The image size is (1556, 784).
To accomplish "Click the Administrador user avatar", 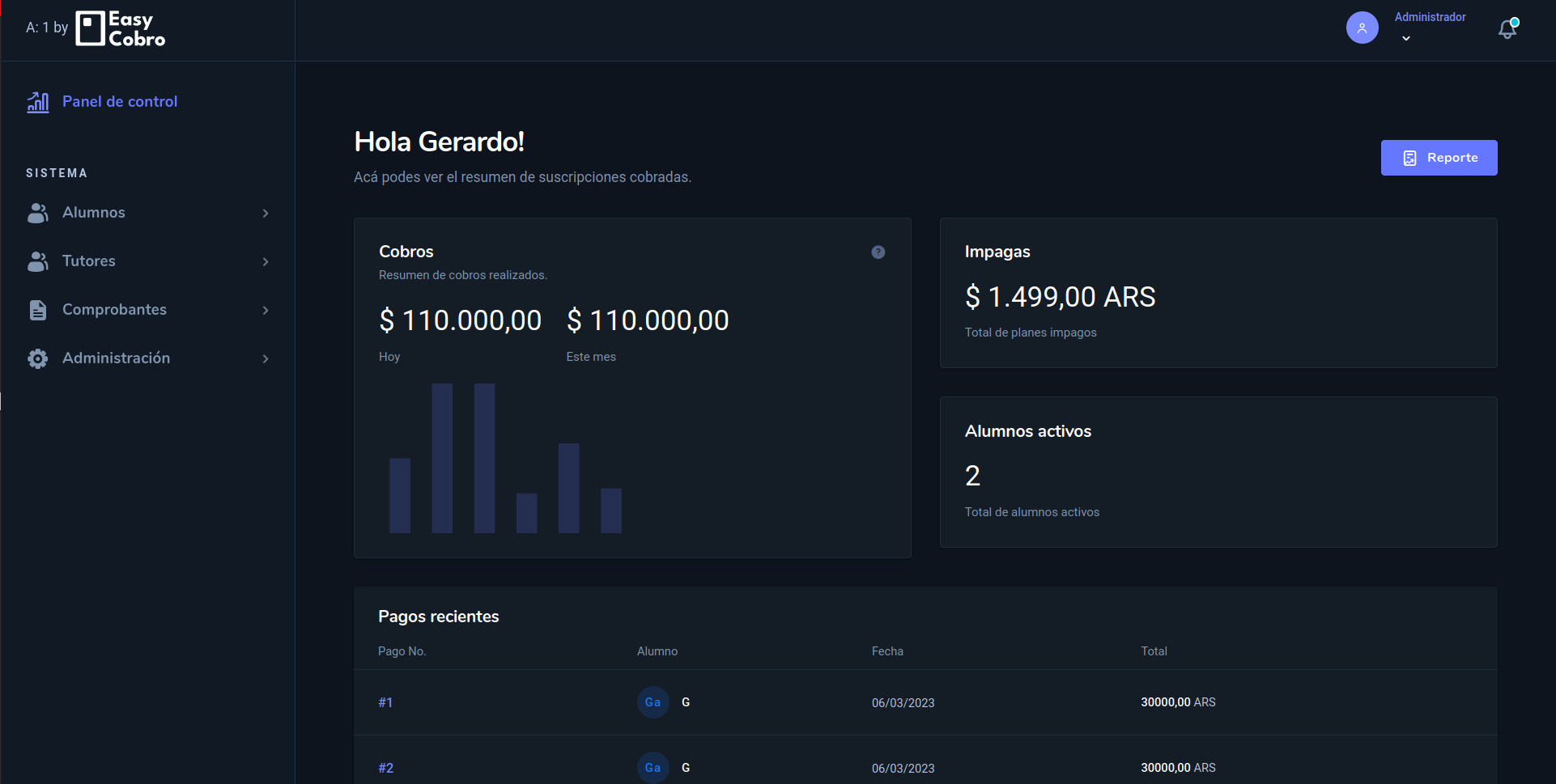I will [x=1362, y=28].
